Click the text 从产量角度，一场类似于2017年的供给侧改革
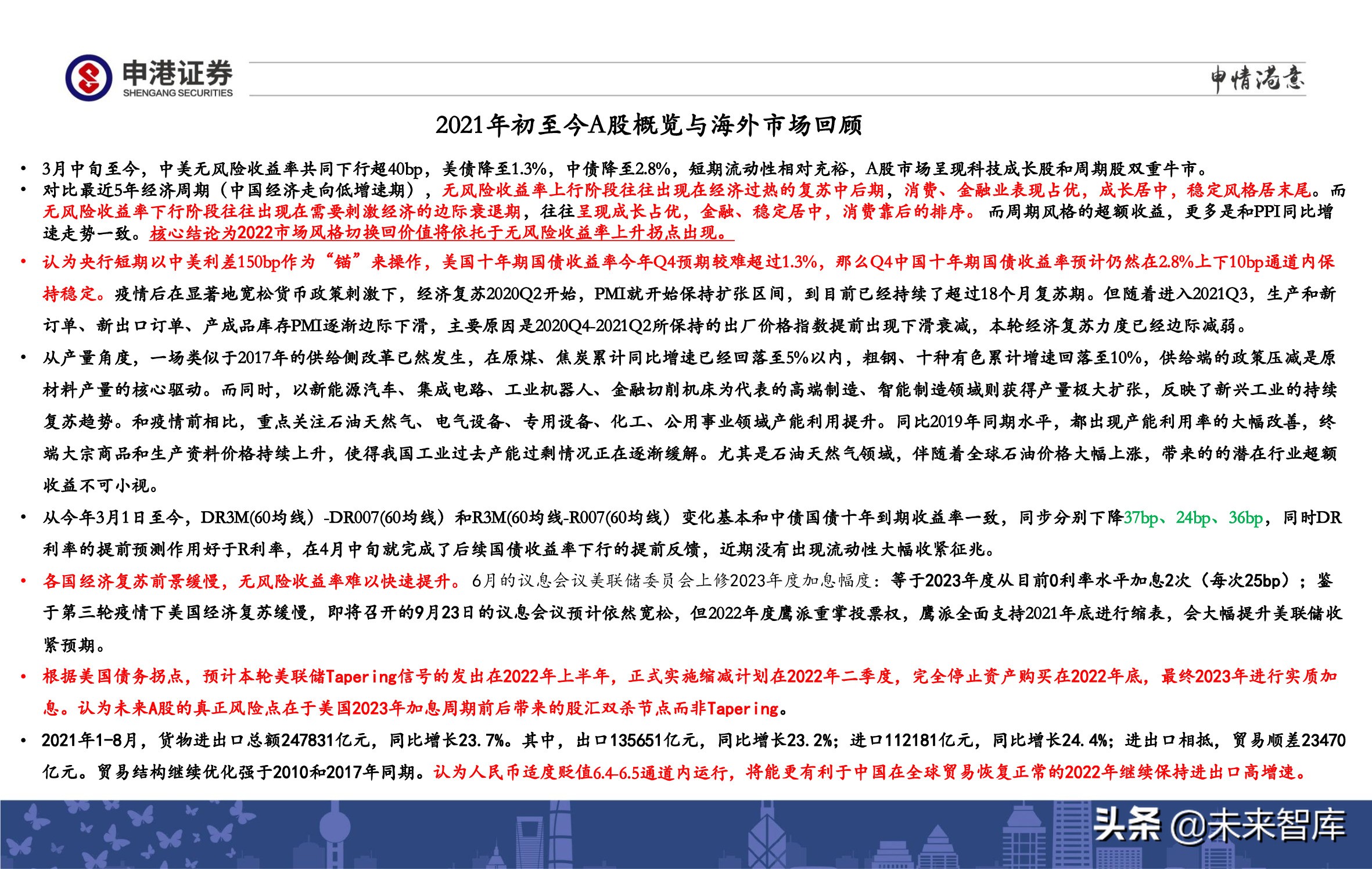This screenshot has width=1372, height=869. [x=254, y=358]
